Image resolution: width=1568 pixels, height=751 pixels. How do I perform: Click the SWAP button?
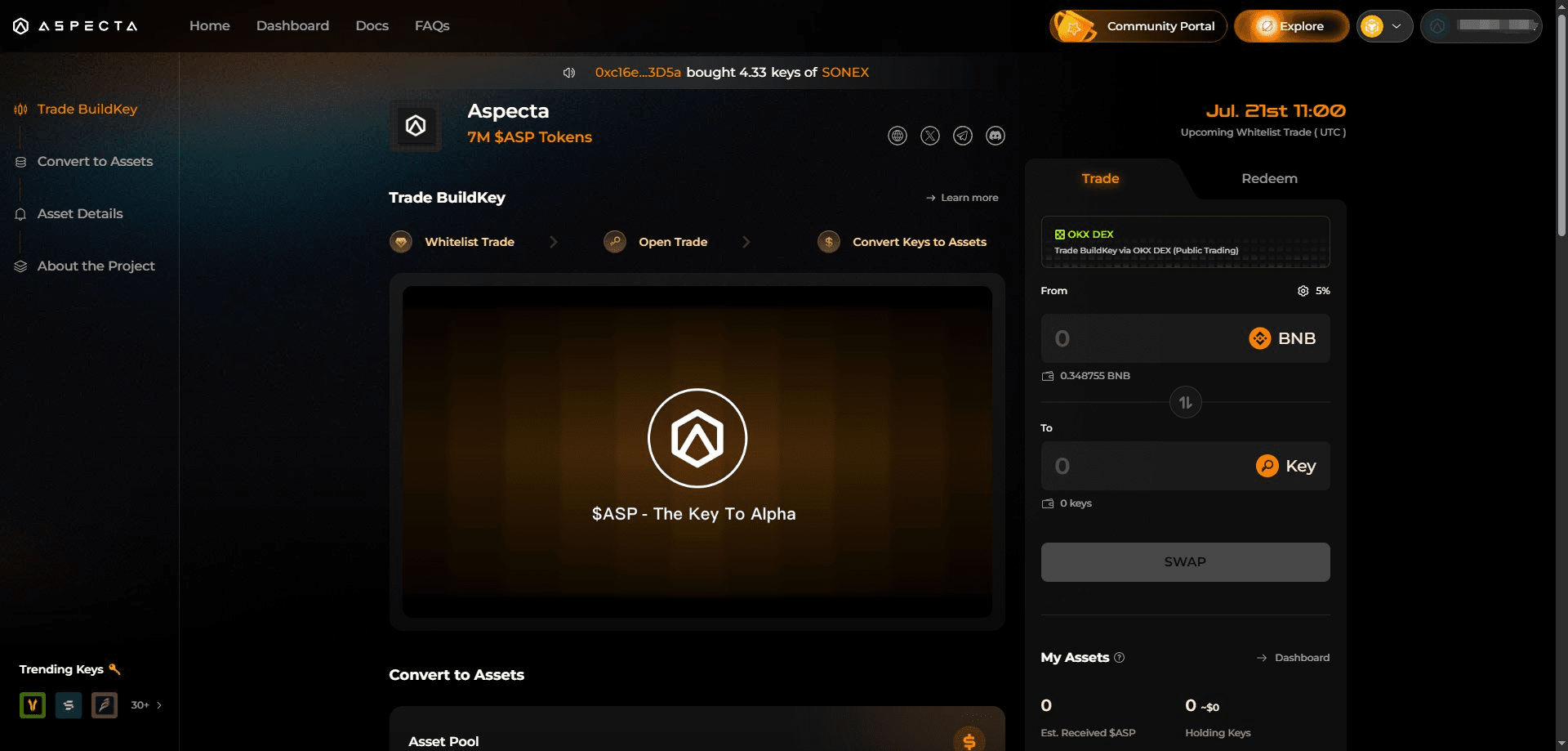click(1186, 562)
